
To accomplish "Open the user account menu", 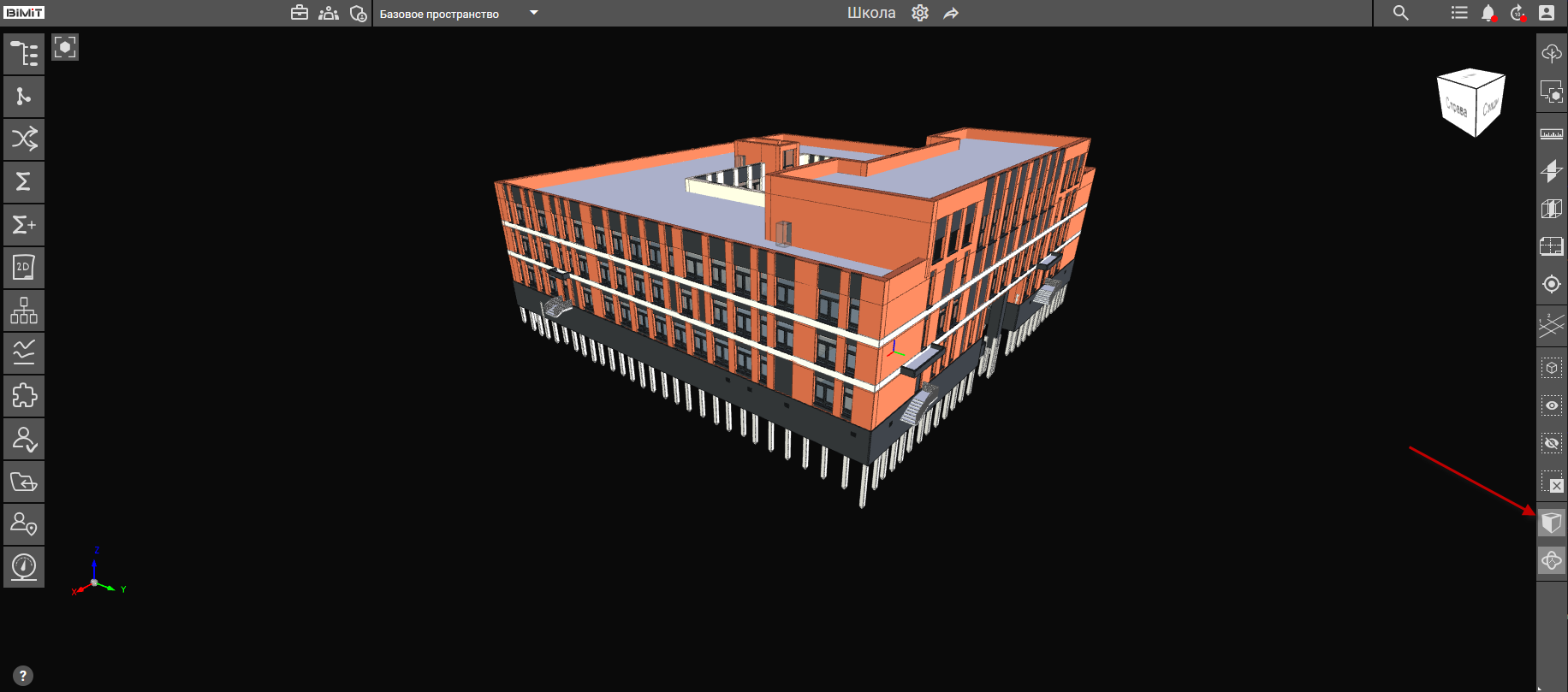I will click(x=1547, y=13).
